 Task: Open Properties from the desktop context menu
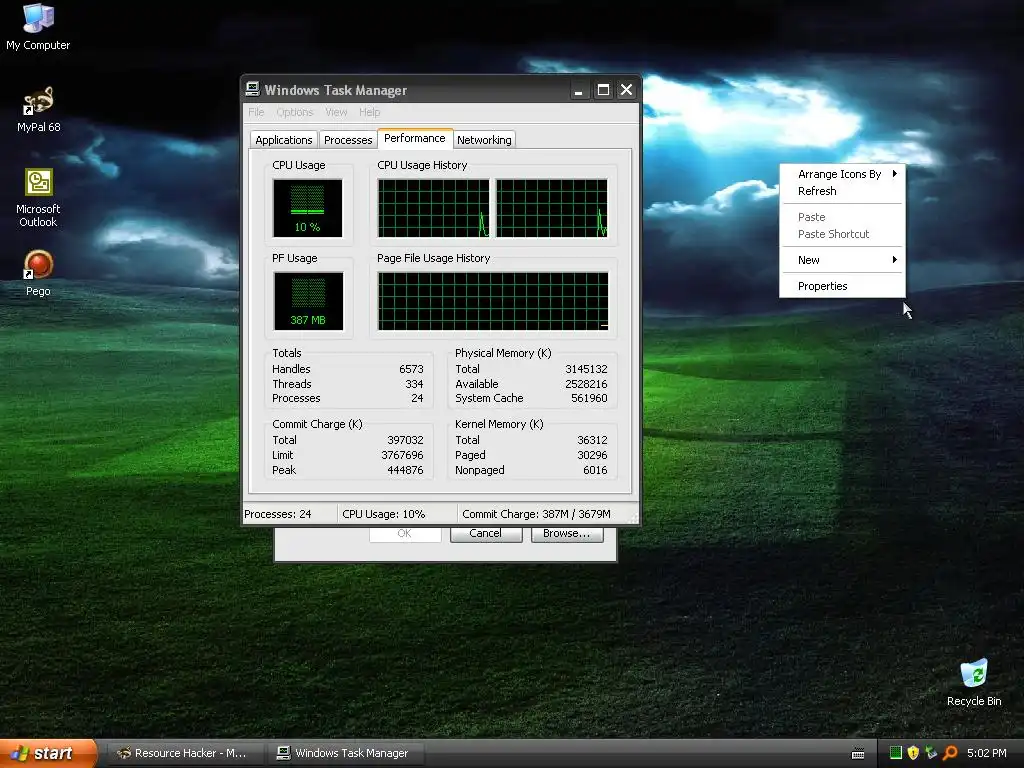coord(842,286)
